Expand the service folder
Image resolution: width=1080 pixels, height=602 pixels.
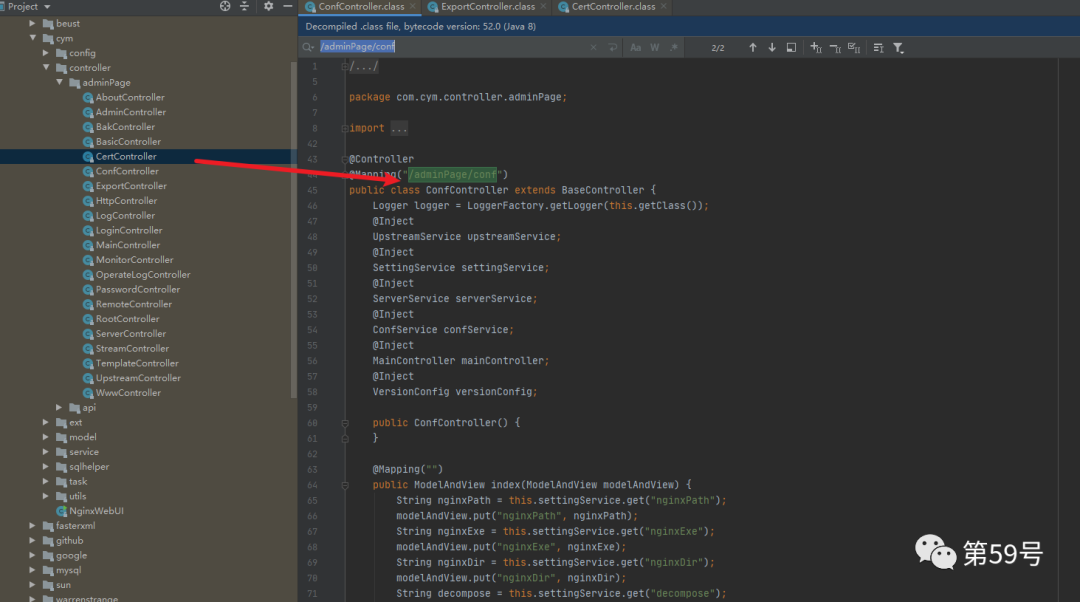(x=45, y=452)
